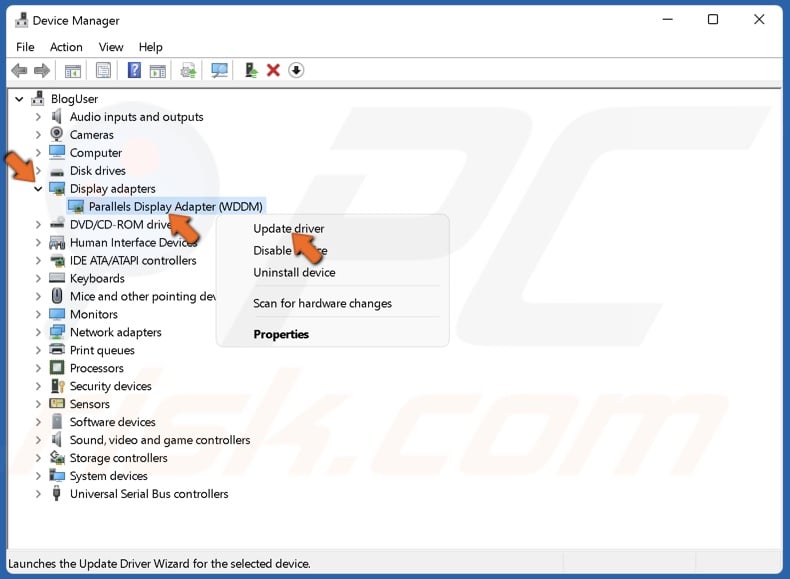This screenshot has width=790, height=579.
Task: Click the Universal Serial Bus plug icon
Action: [x=56, y=493]
